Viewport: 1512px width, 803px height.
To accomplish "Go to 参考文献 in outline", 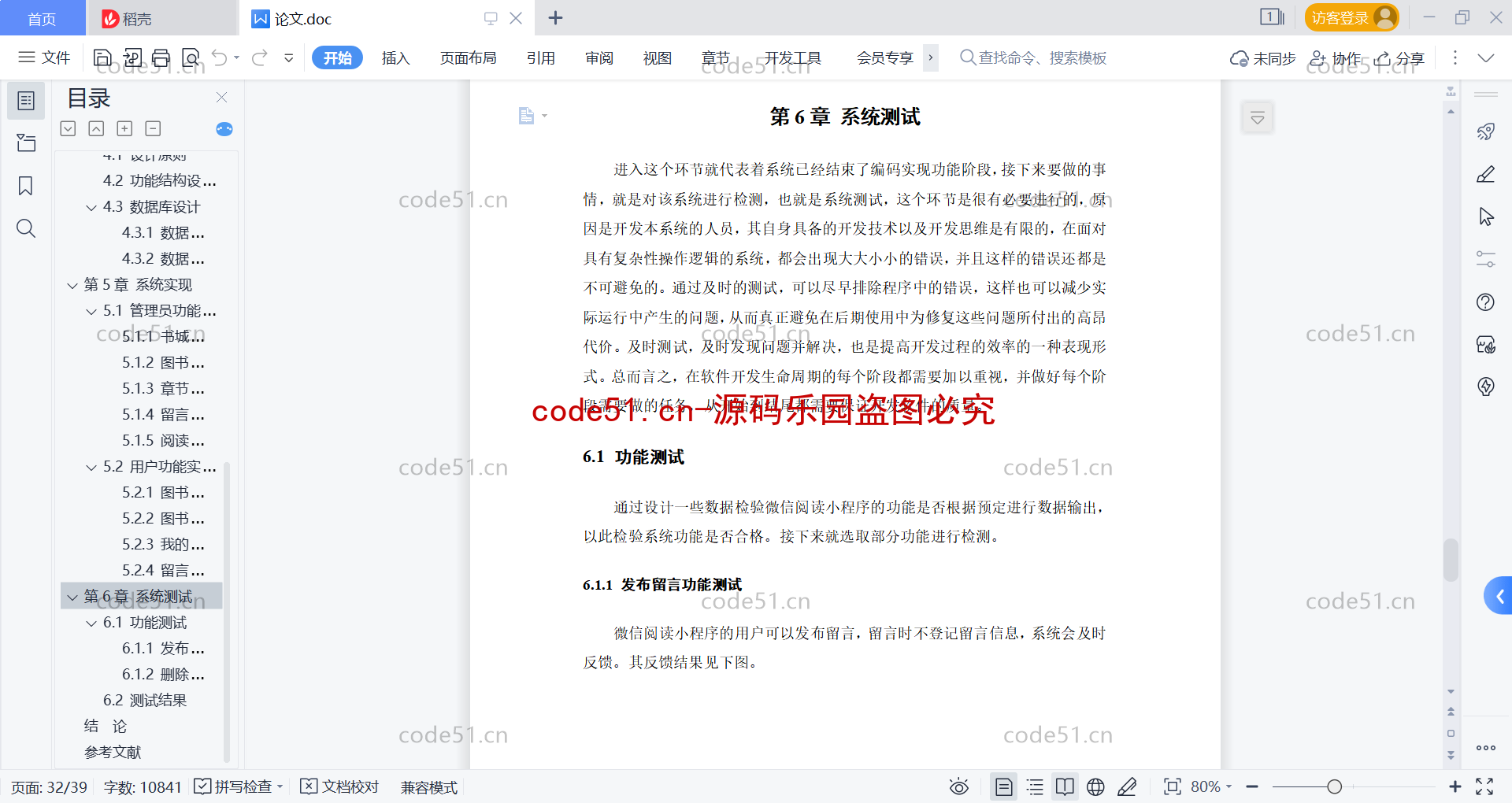I will coord(113,753).
